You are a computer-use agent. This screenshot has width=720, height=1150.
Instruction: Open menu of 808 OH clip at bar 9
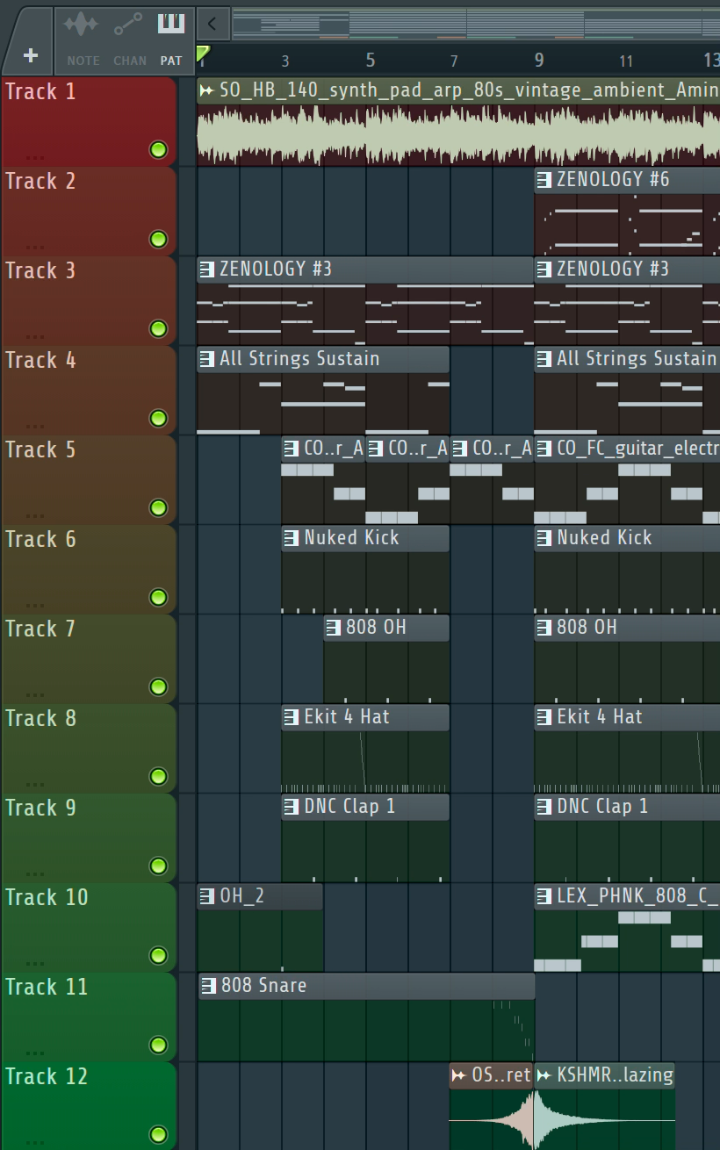pyautogui.click(x=544, y=627)
